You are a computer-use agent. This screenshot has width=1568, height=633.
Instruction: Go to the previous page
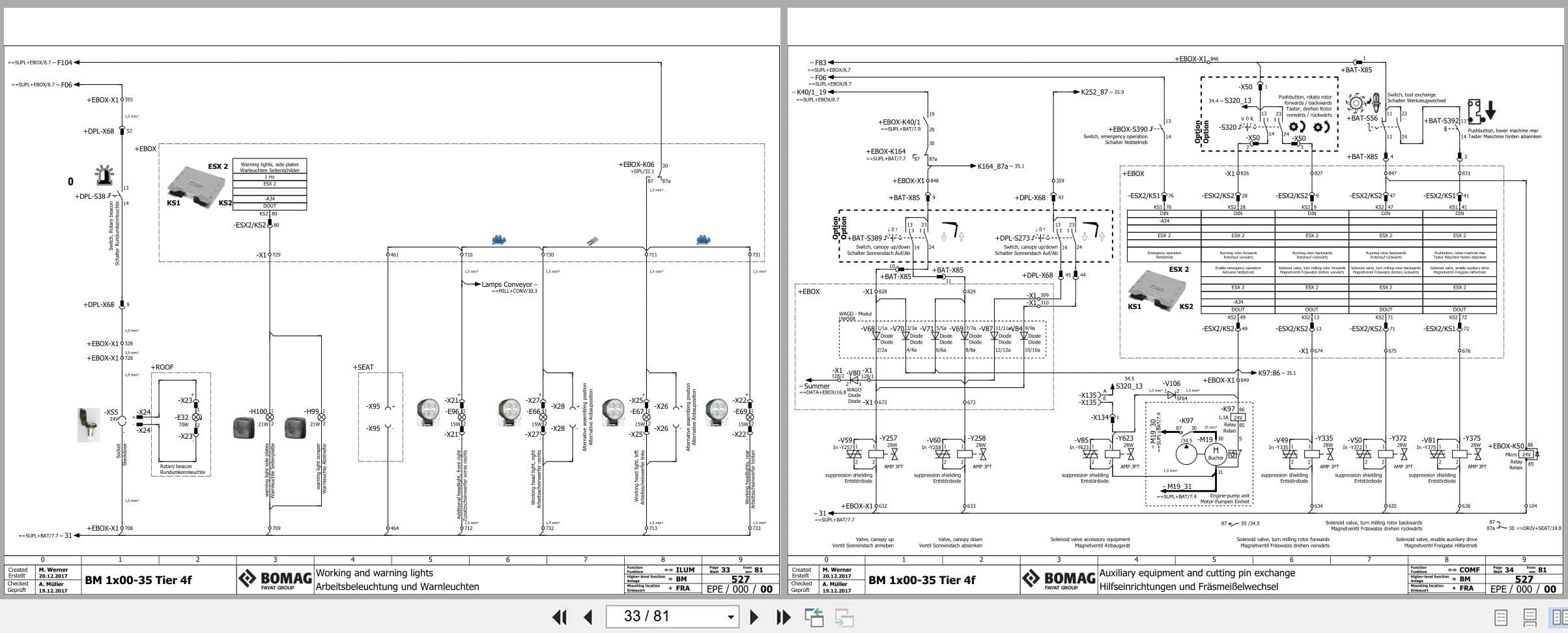click(x=588, y=617)
